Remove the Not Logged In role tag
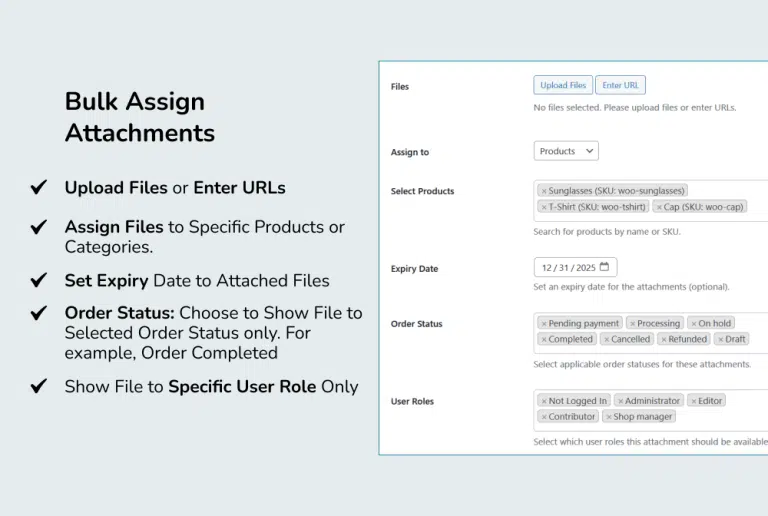 (x=544, y=401)
